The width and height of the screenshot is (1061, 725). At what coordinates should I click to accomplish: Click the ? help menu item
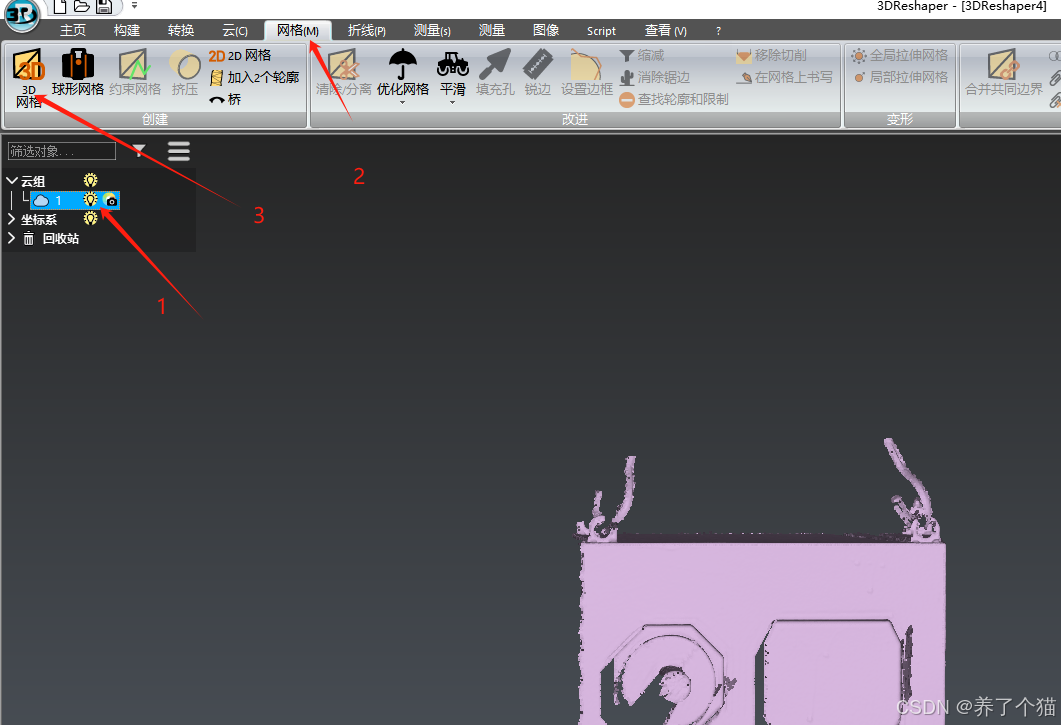tap(718, 31)
